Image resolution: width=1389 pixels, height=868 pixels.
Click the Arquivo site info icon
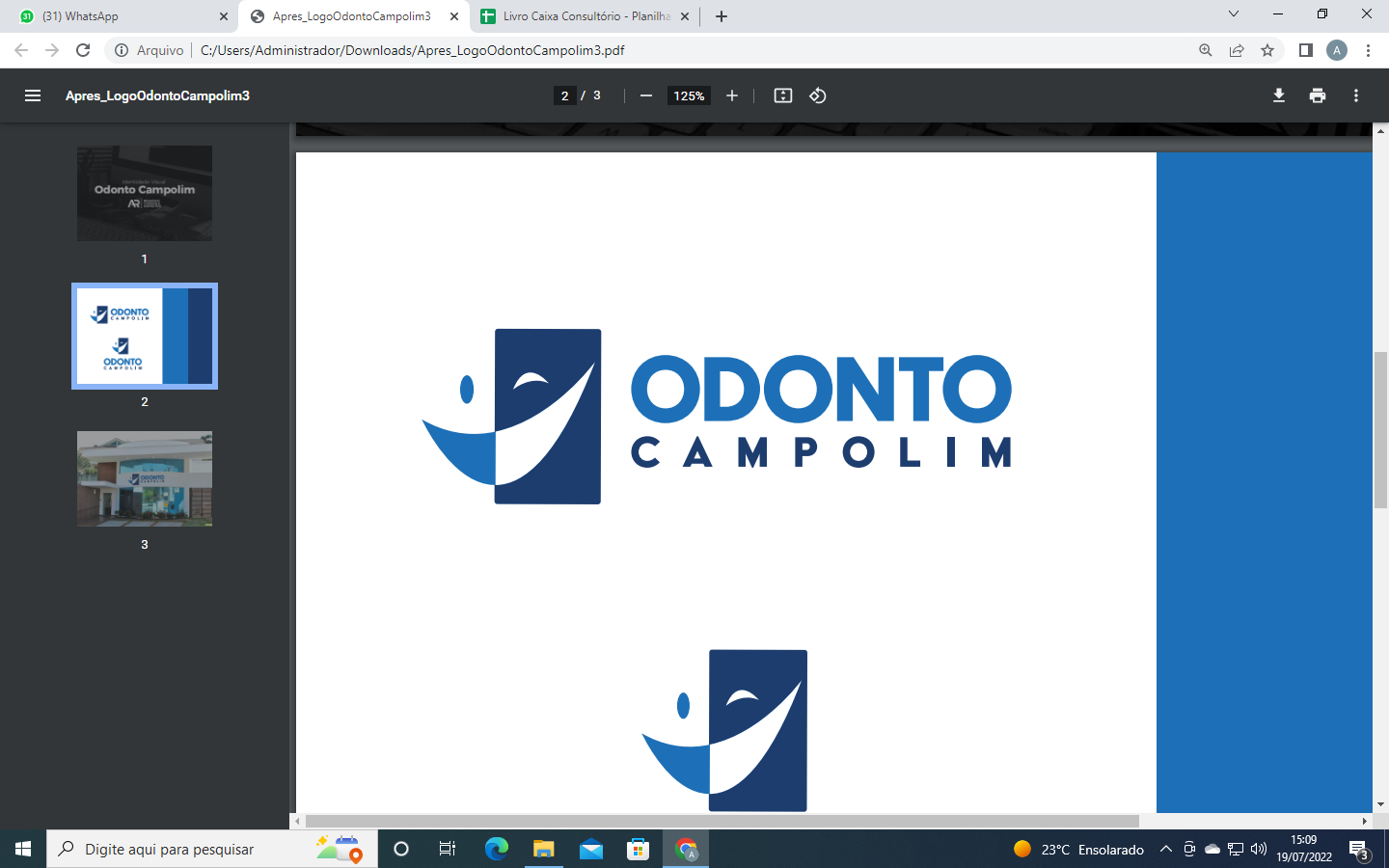coord(122,50)
